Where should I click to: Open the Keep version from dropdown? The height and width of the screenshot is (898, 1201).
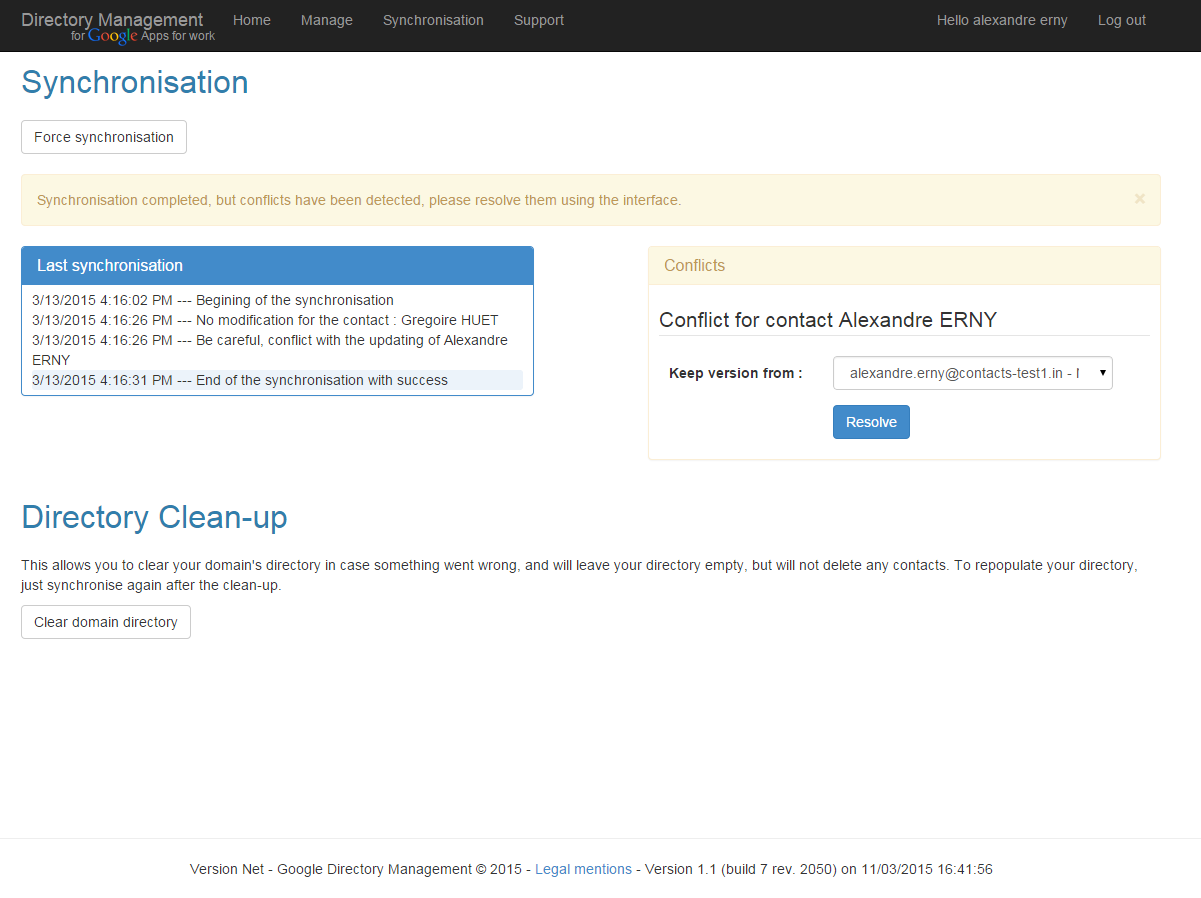pyautogui.click(x=972, y=373)
